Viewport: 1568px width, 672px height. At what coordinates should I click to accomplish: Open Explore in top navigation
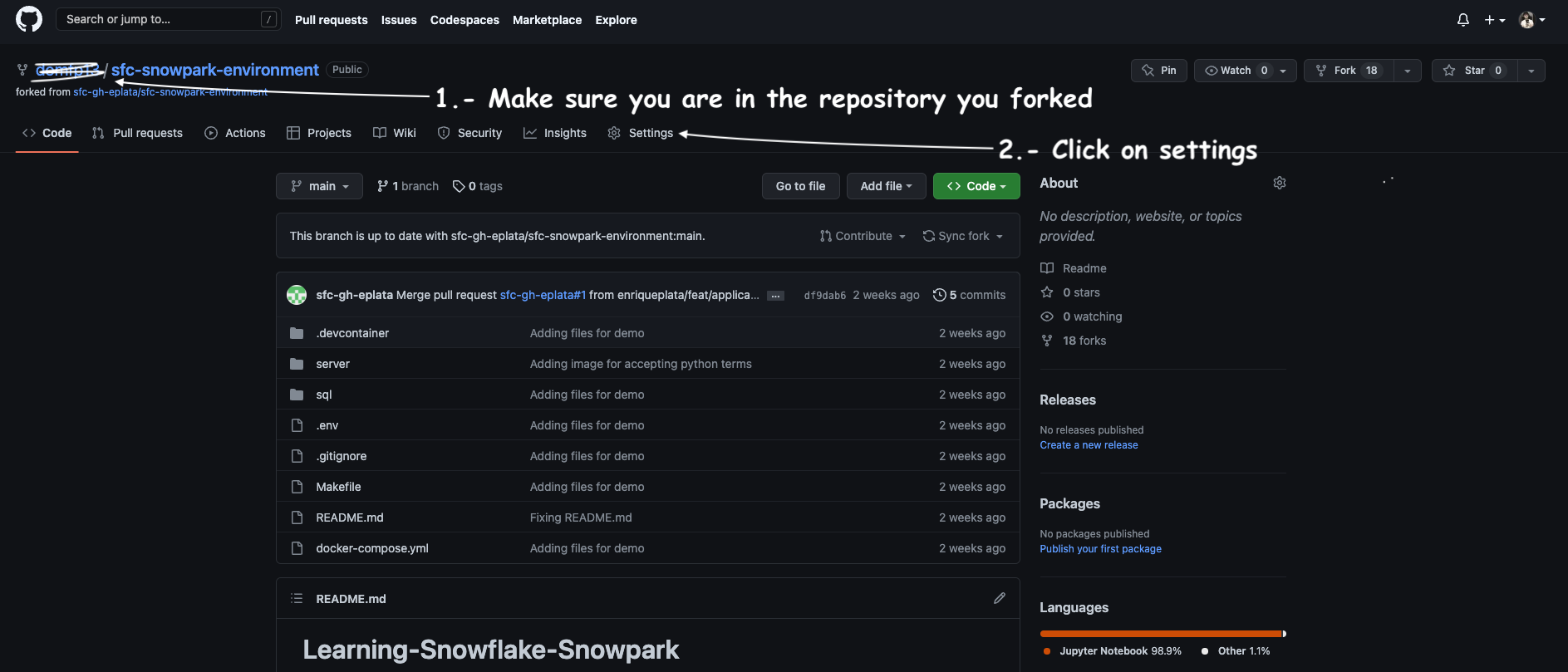(616, 20)
